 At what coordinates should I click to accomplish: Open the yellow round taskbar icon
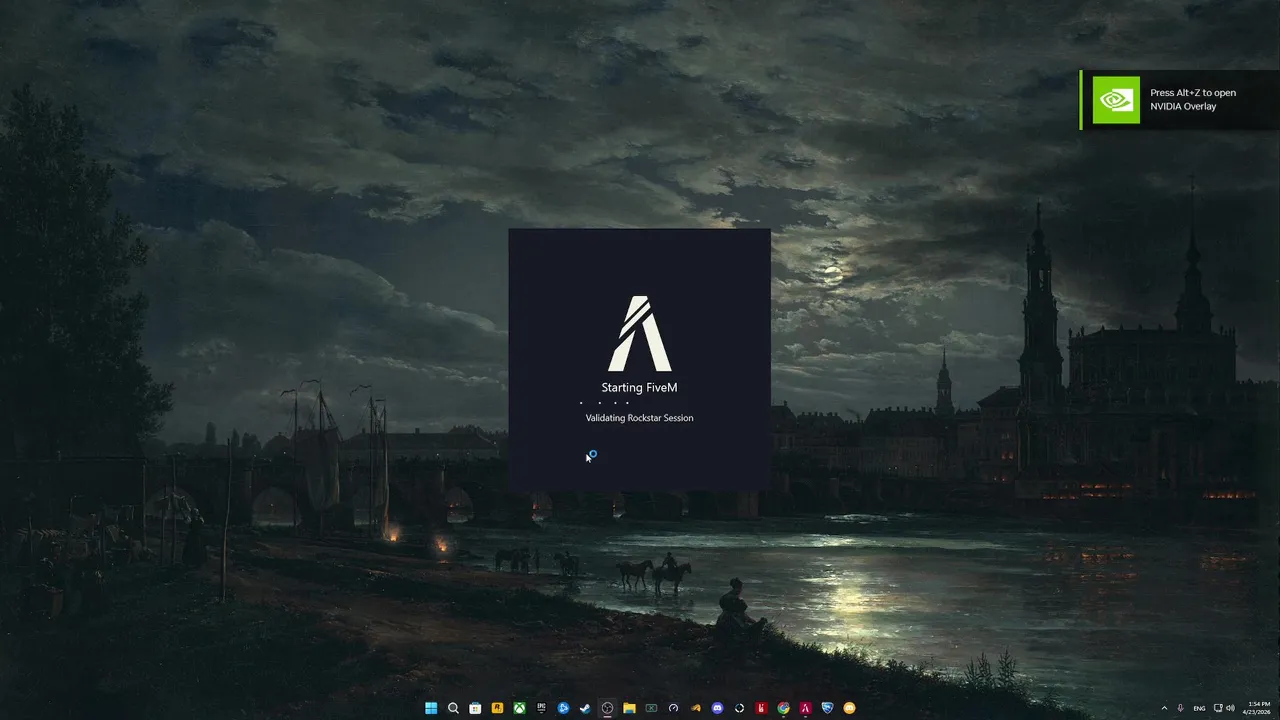(849, 708)
